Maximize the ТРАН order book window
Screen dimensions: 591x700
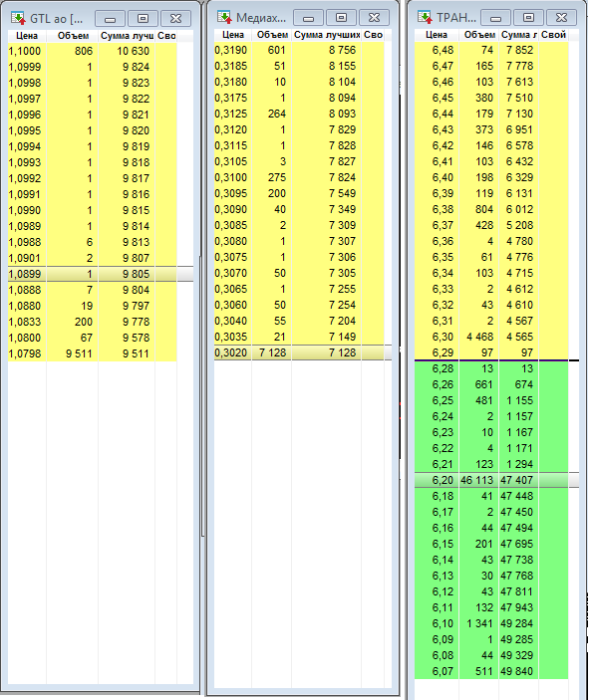tap(528, 18)
